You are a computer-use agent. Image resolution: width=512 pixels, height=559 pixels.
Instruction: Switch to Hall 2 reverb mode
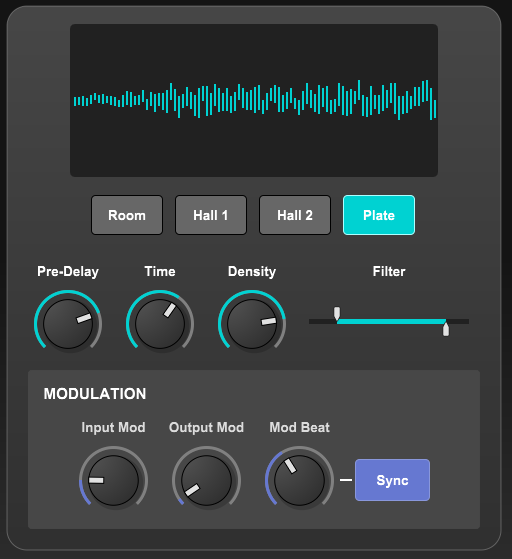click(x=295, y=215)
